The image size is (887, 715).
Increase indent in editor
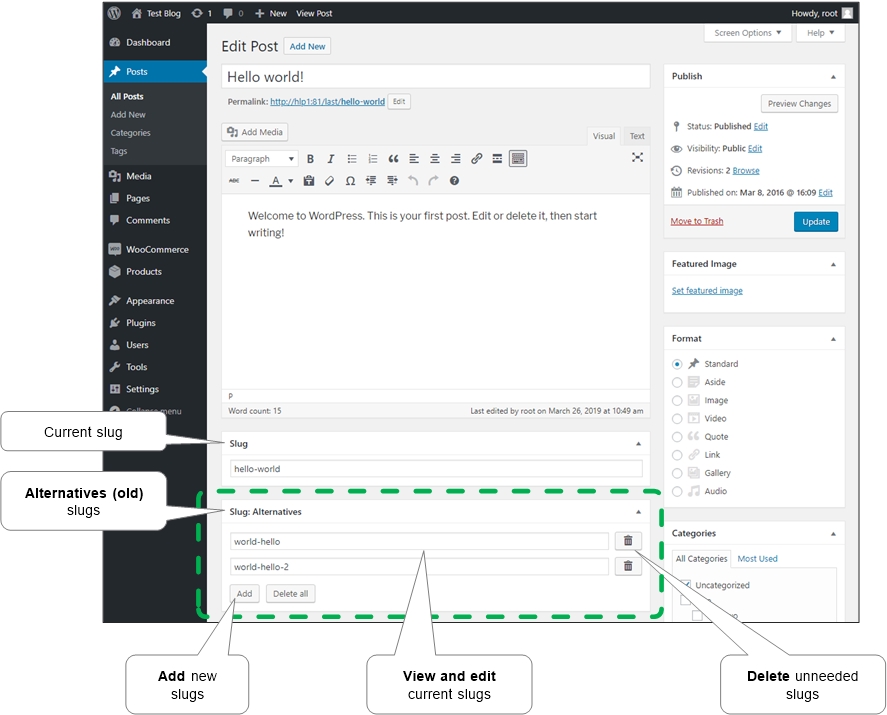pyautogui.click(x=392, y=181)
